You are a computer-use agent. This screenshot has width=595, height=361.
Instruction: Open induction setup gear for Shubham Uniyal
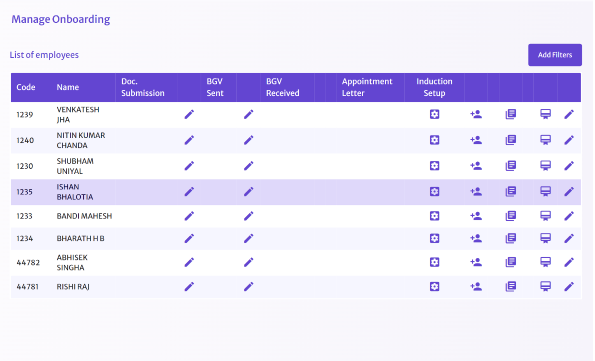tap(434, 166)
